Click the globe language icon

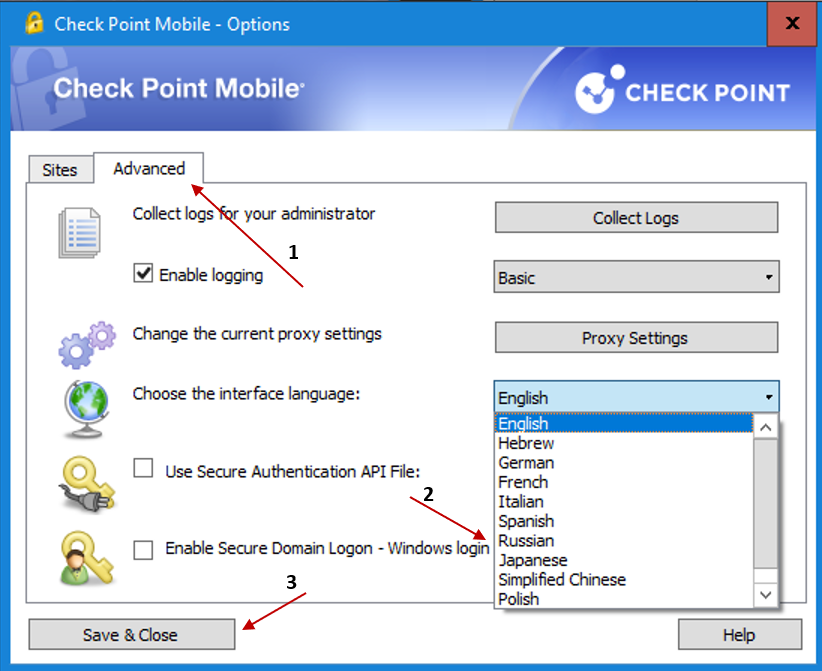[x=84, y=409]
